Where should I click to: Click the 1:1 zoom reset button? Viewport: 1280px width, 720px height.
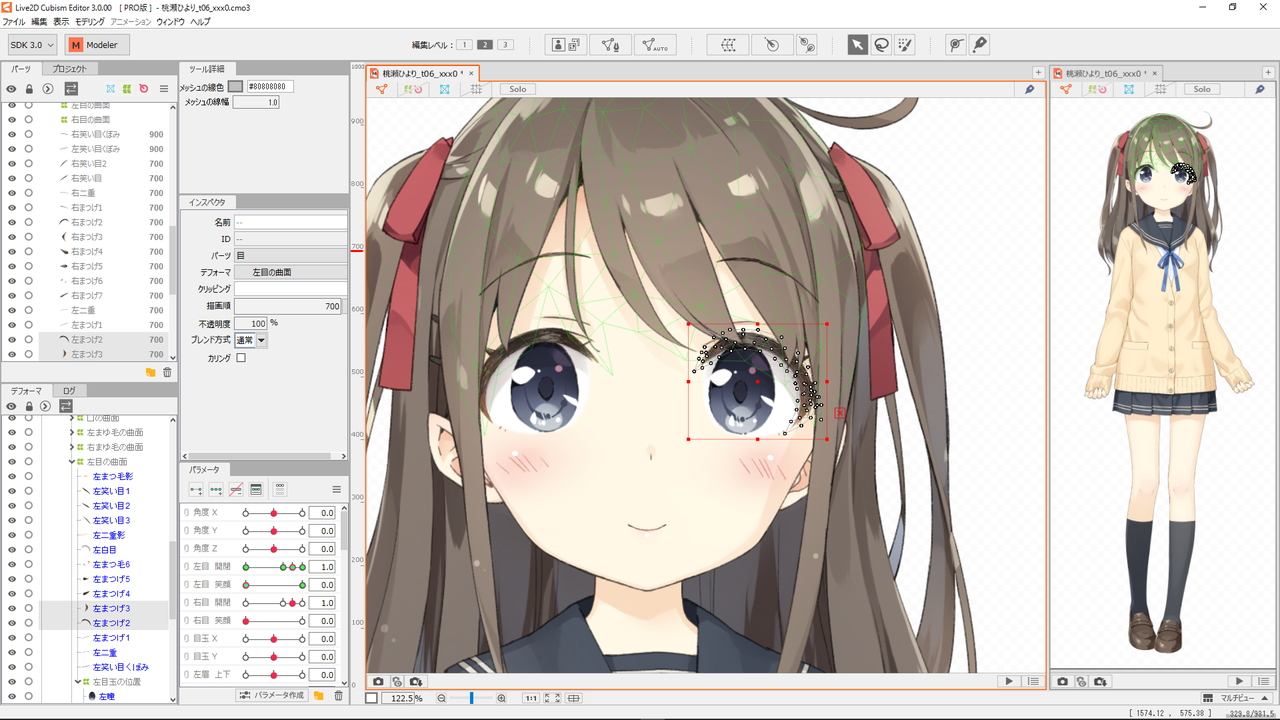click(x=531, y=698)
